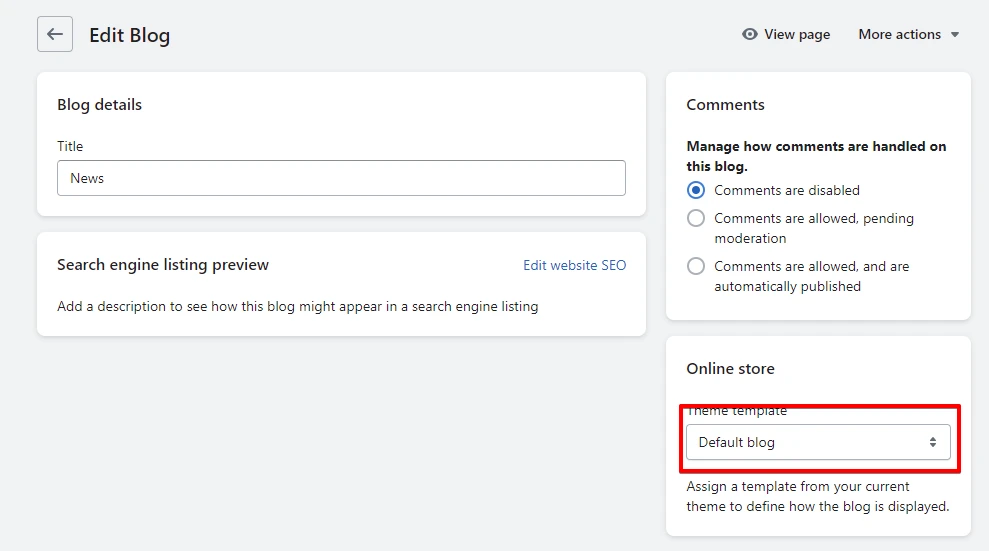Open the Theme template Default blog dropdown

coord(818,442)
